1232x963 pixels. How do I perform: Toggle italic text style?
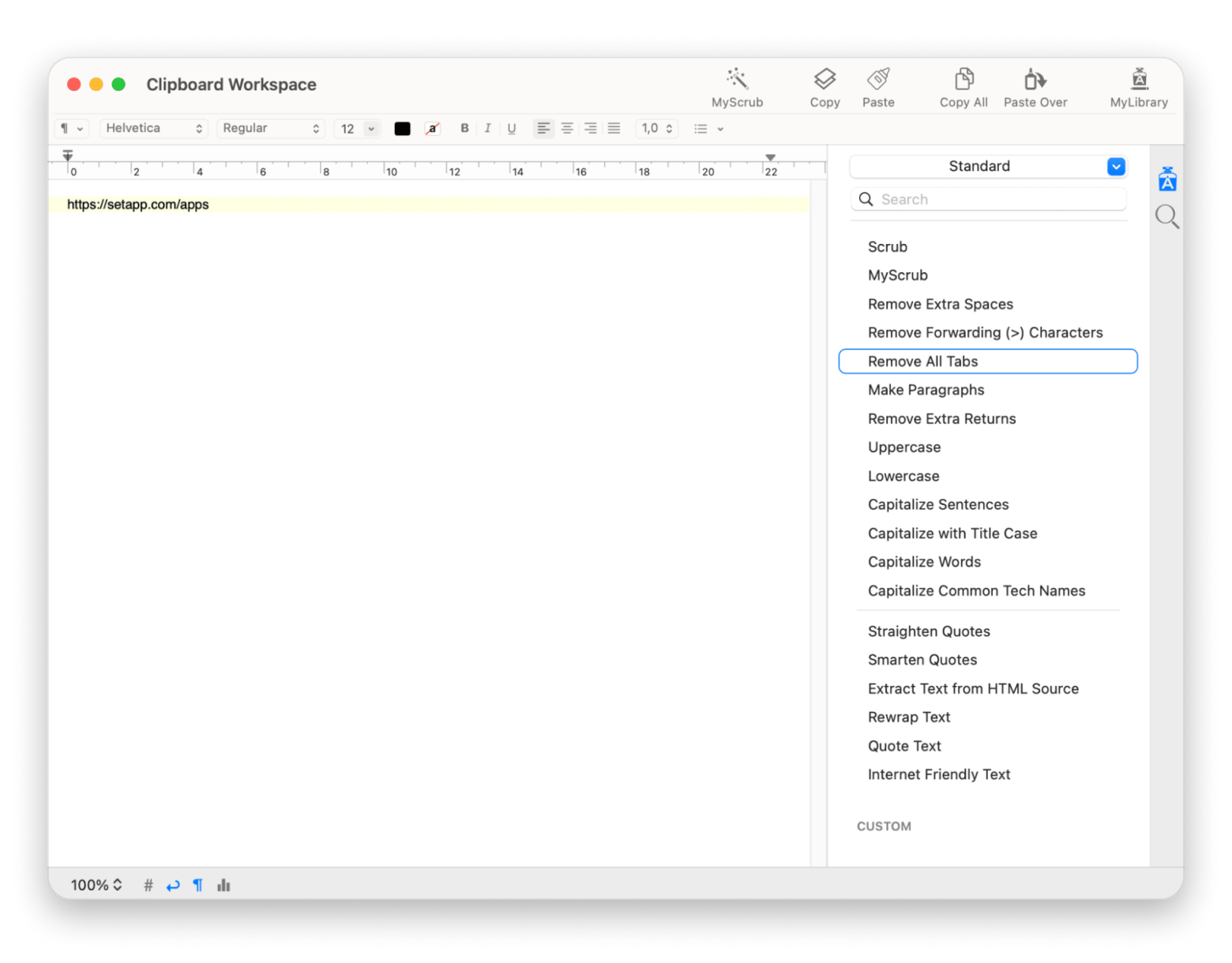[x=487, y=129]
